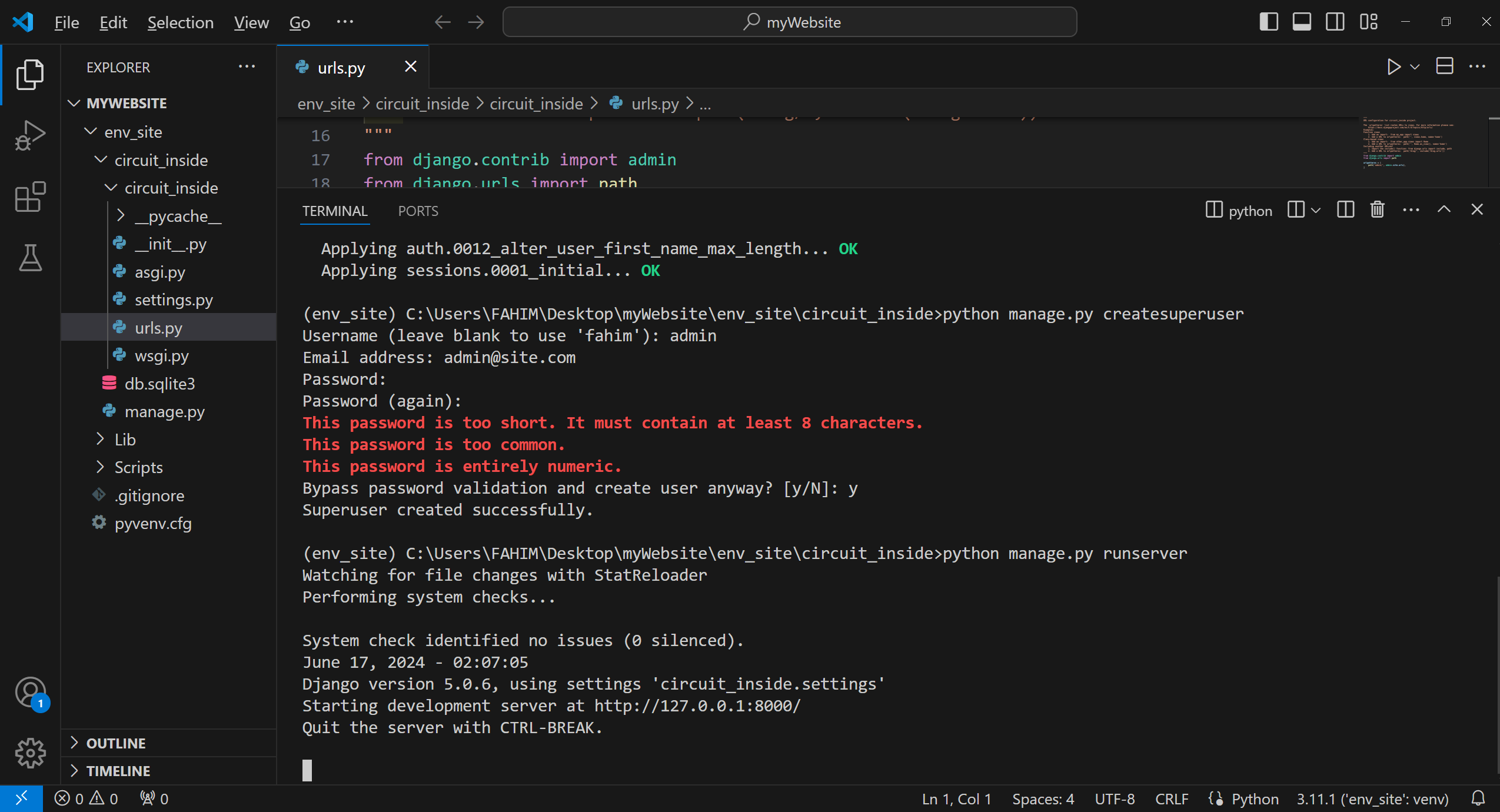Image resolution: width=1500 pixels, height=812 pixels.
Task: Kill the terminal with trash icon
Action: [x=1377, y=209]
